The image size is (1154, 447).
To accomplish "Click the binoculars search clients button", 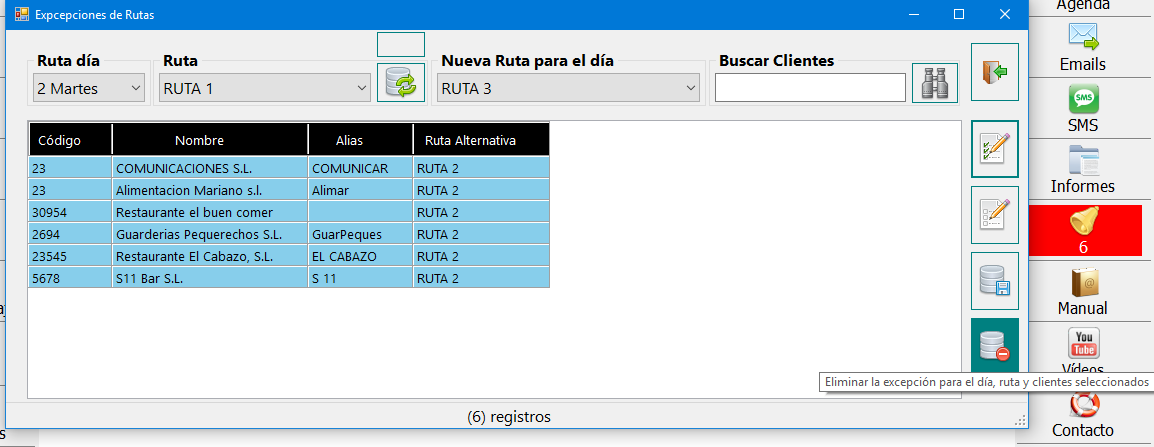I will pos(935,82).
